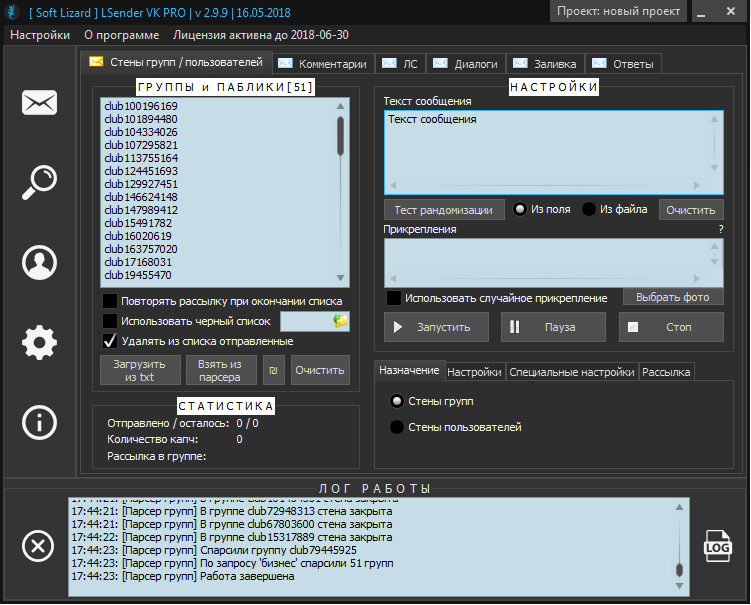Click Загрузить из txt button
The height and width of the screenshot is (605, 751).
pyautogui.click(x=140, y=370)
